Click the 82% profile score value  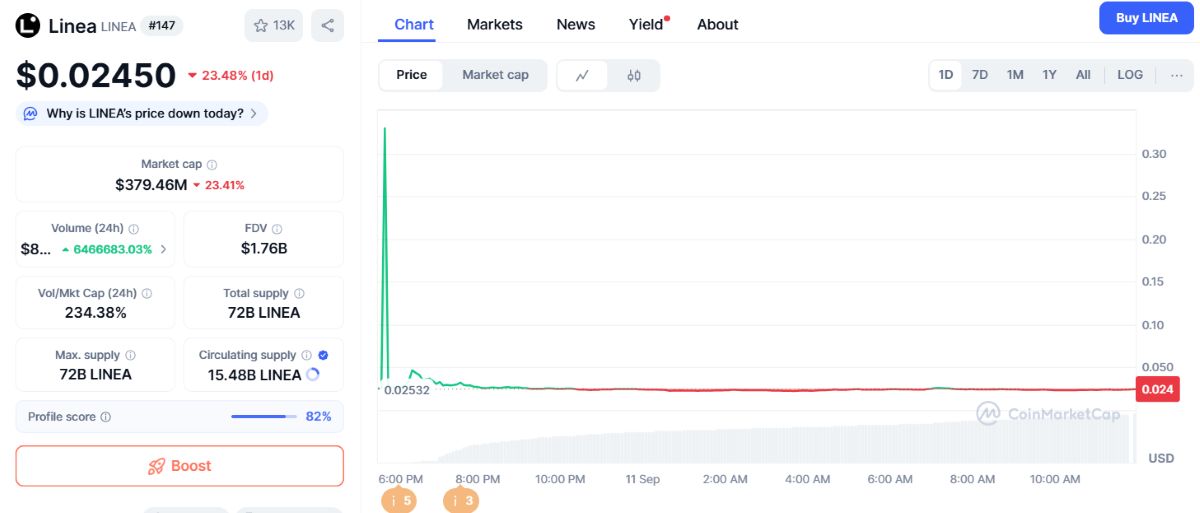pos(318,417)
